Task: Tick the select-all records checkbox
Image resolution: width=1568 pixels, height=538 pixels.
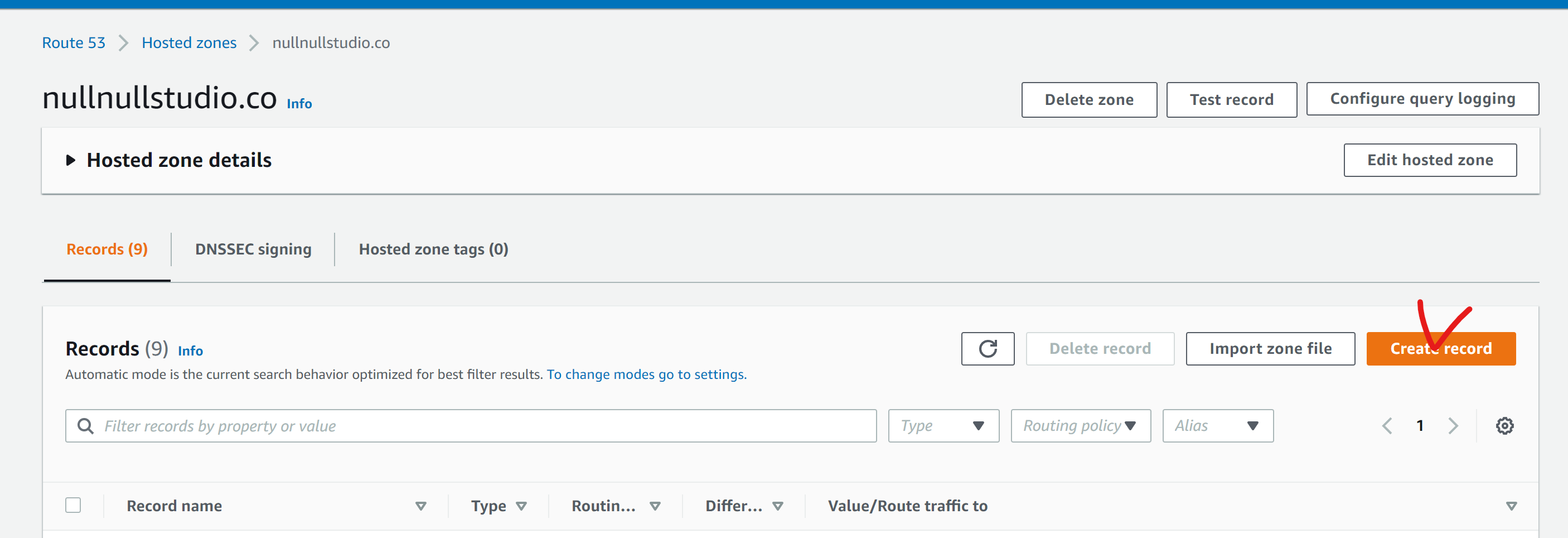Action: (x=73, y=505)
